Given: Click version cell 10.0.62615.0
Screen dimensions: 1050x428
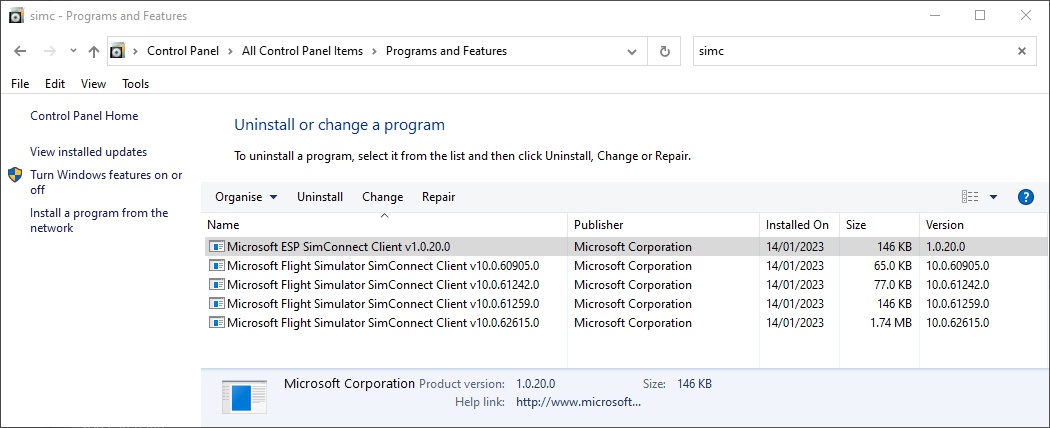Looking at the screenshot, I should [958, 323].
